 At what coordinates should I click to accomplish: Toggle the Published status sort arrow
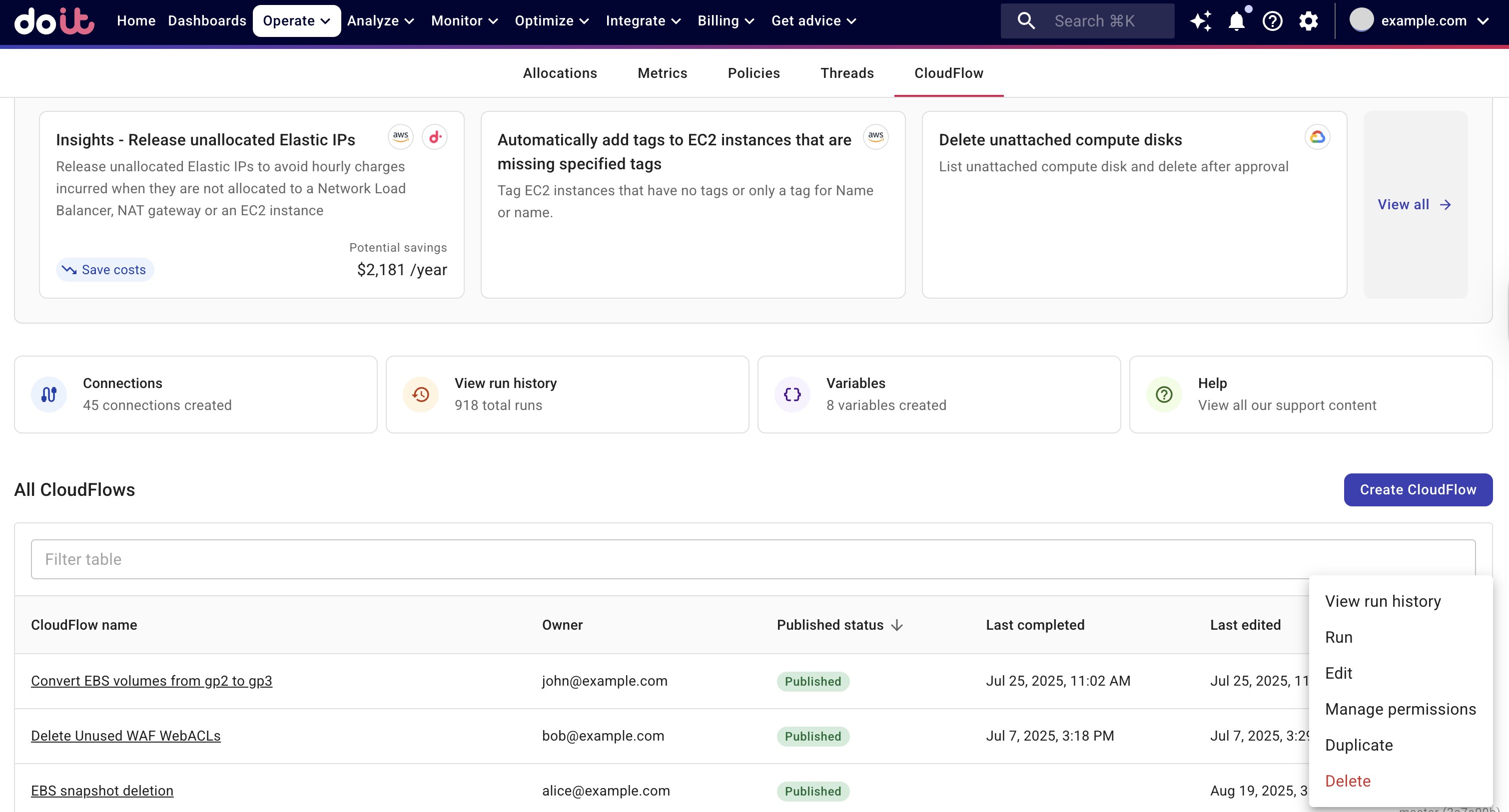coord(896,625)
